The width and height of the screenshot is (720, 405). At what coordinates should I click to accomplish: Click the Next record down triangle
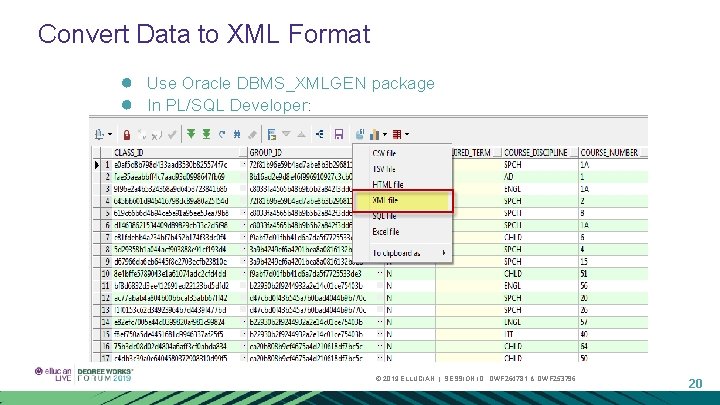click(x=286, y=134)
